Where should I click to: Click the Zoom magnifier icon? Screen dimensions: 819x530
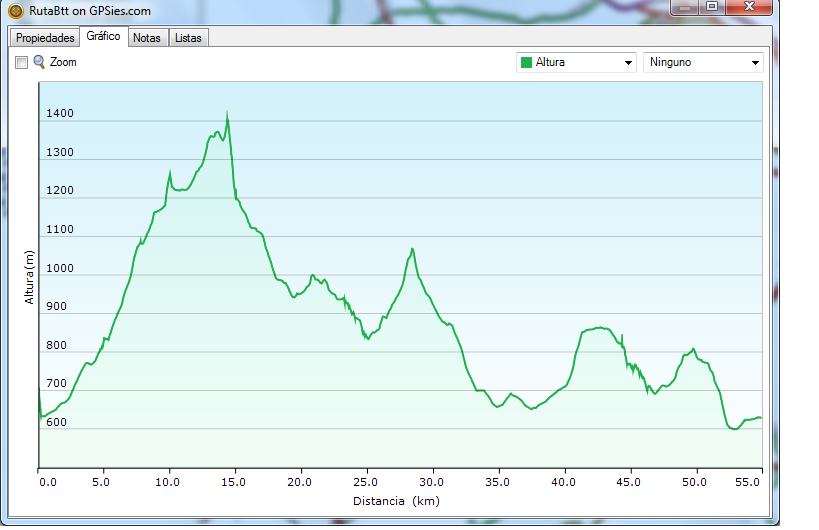coord(40,62)
